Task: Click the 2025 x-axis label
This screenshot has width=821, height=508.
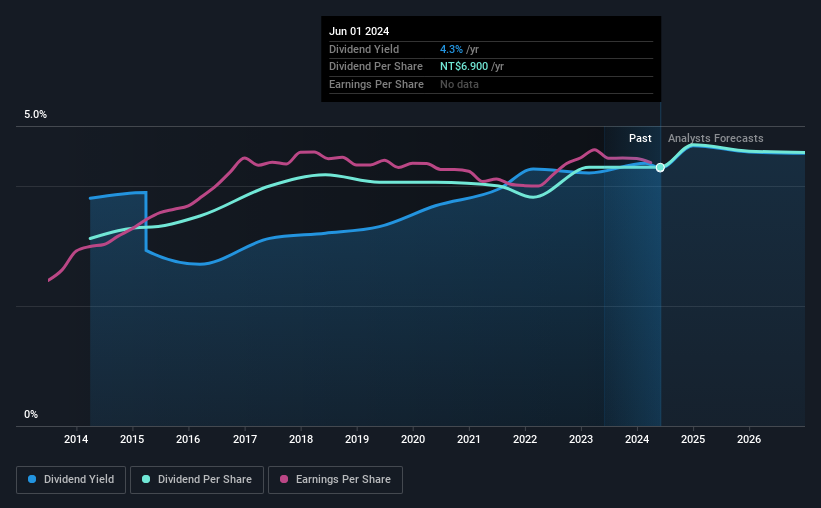Action: click(693, 439)
